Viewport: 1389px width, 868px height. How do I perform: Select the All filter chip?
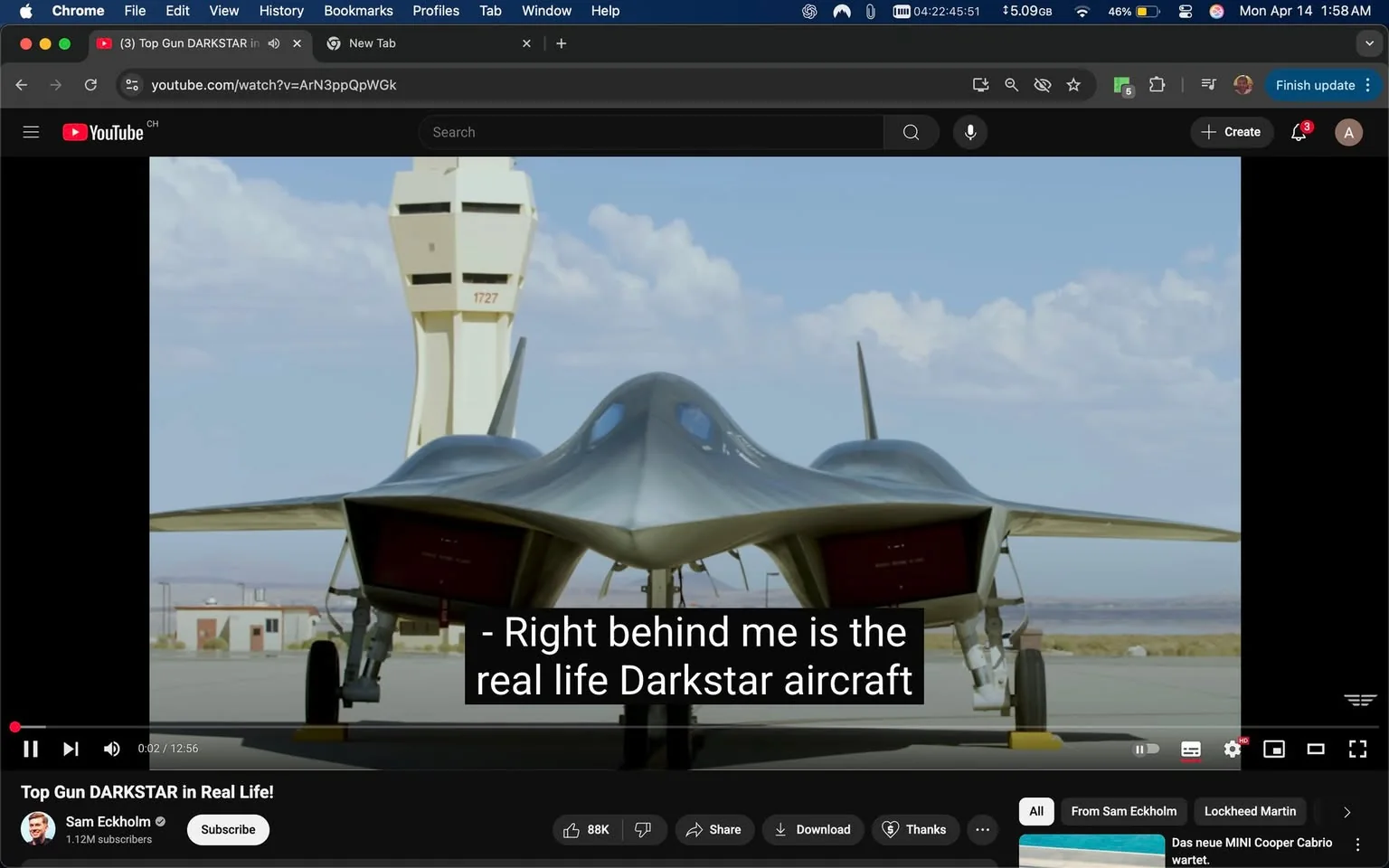1036,812
